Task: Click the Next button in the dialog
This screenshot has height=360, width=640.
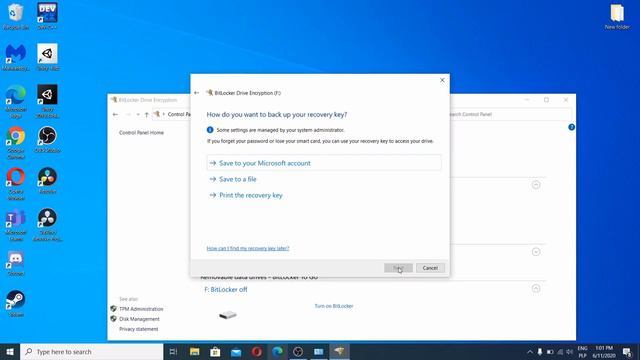Action: tap(398, 268)
